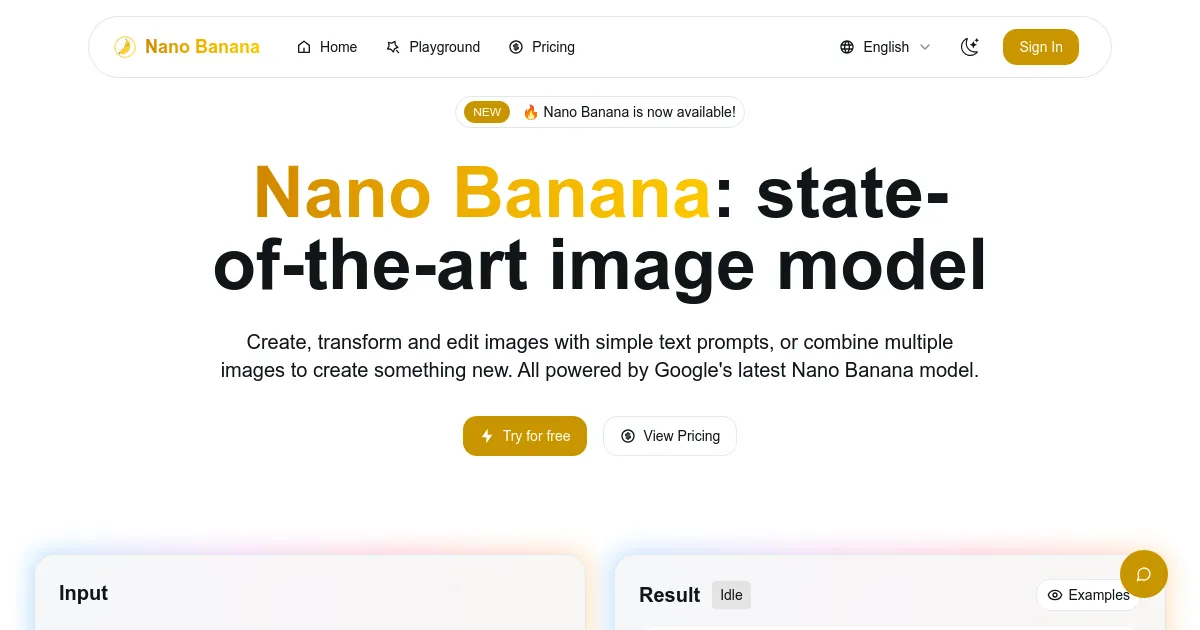Image resolution: width=1200 pixels, height=630 pixels.
Task: Click the Pricing icon in the navbar
Action: click(516, 46)
